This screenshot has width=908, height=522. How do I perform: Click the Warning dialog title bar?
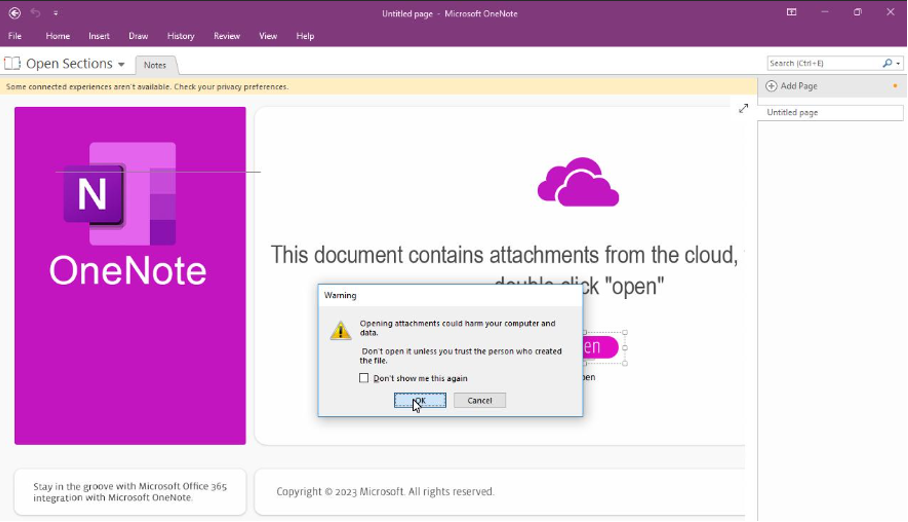[450, 295]
